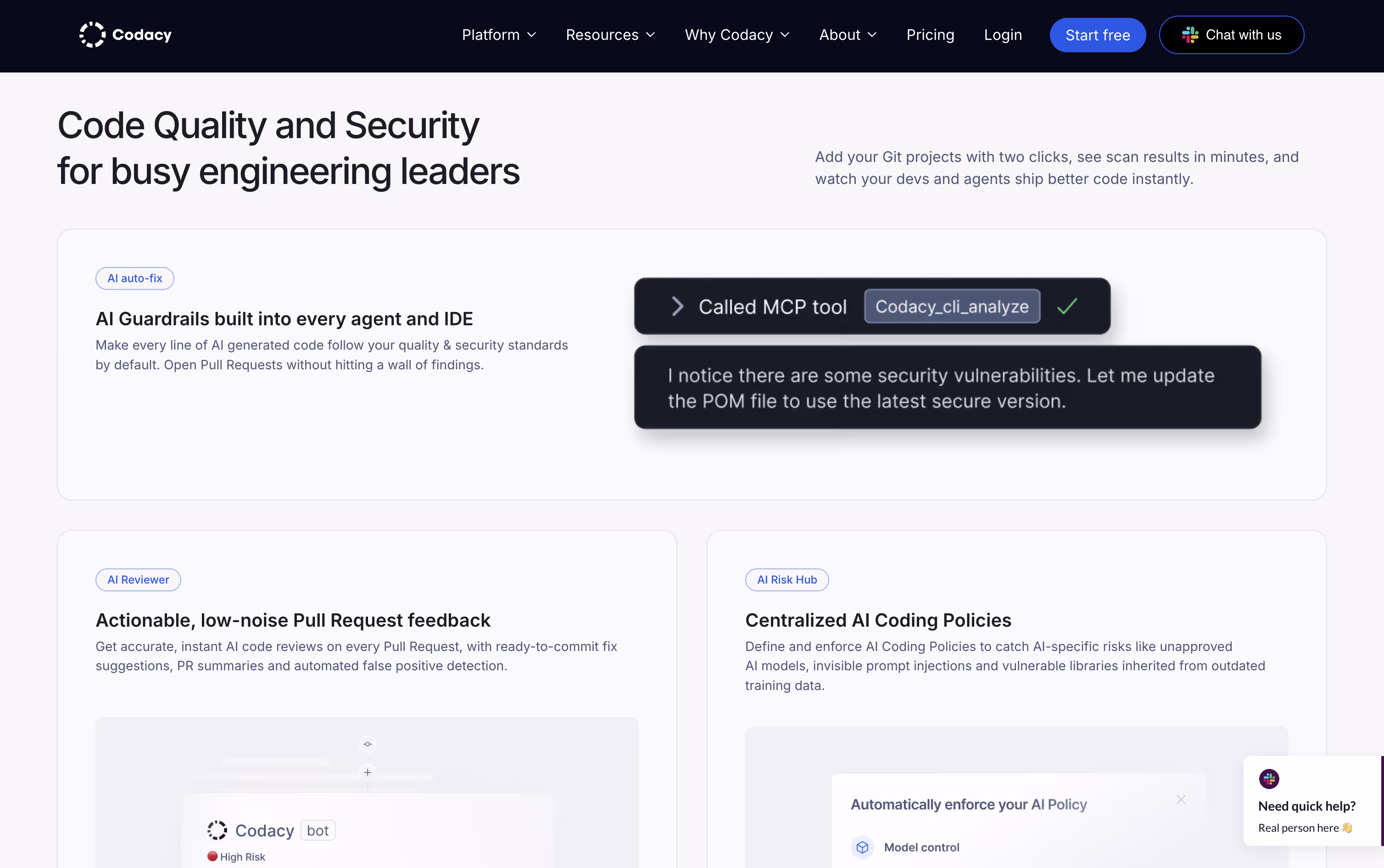
Task: Click the commit node icon above the plus
Action: (368, 744)
